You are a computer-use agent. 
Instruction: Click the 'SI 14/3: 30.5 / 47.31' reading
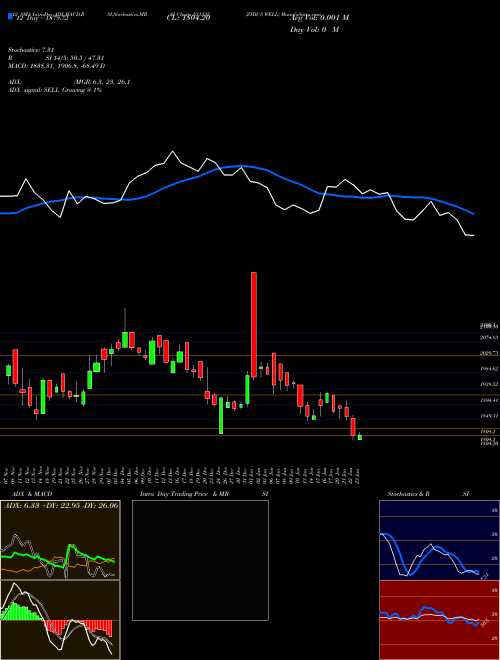pos(75,58)
